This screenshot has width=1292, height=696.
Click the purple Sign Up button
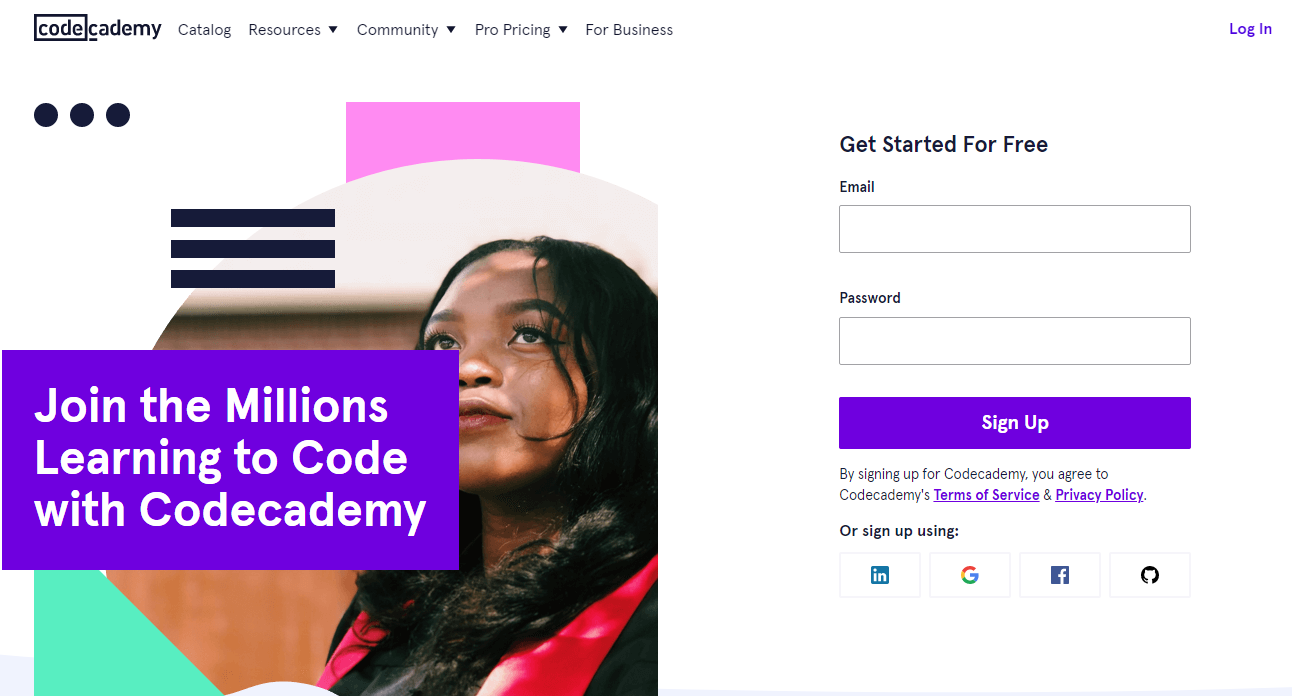coord(1015,423)
